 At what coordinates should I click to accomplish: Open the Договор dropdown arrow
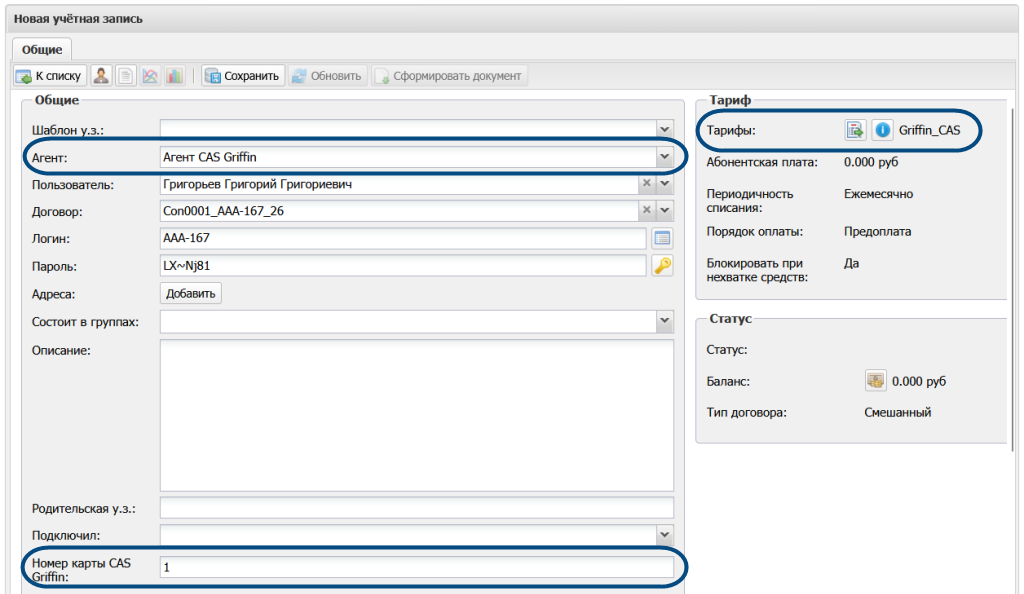664,210
